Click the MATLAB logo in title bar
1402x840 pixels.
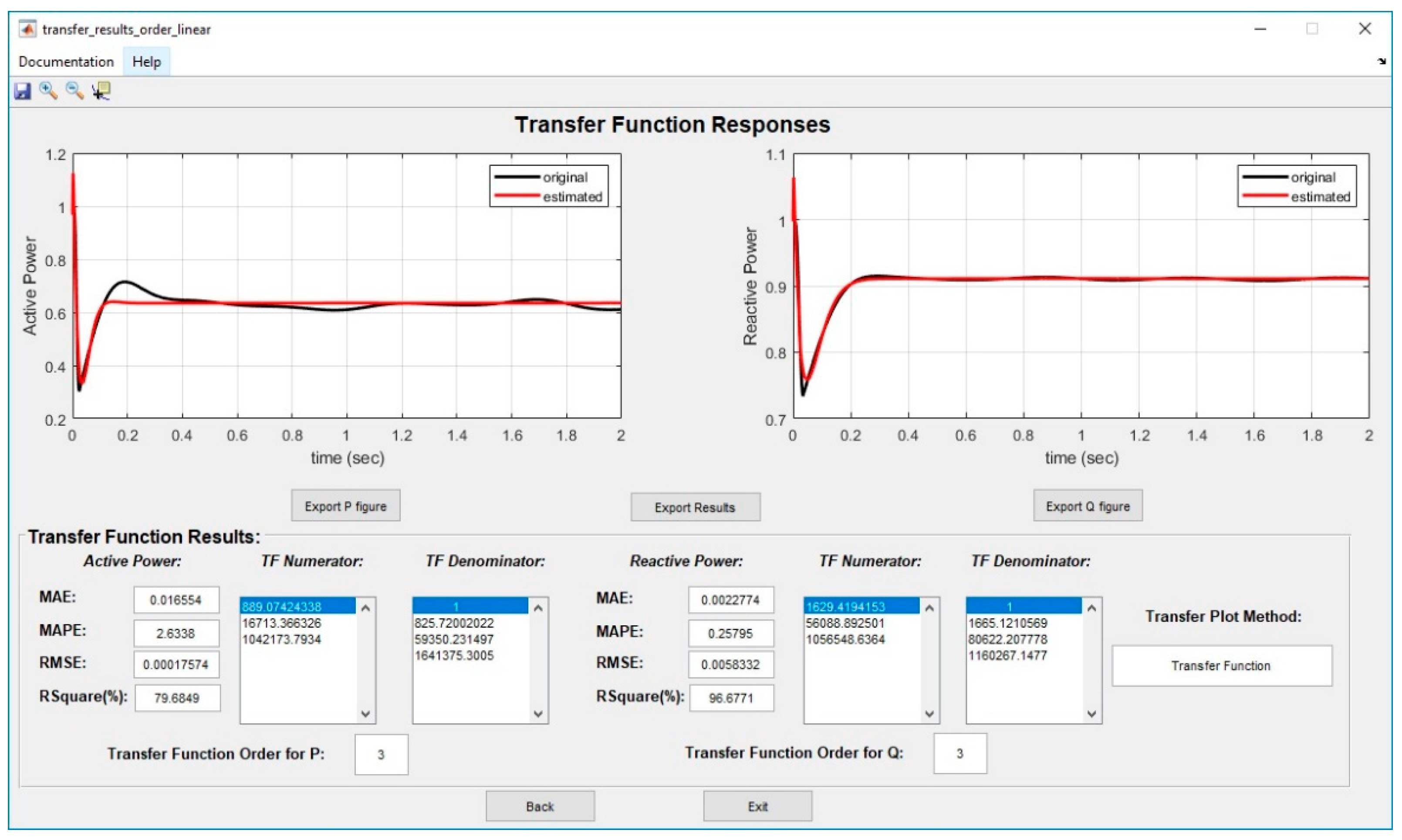(27, 29)
